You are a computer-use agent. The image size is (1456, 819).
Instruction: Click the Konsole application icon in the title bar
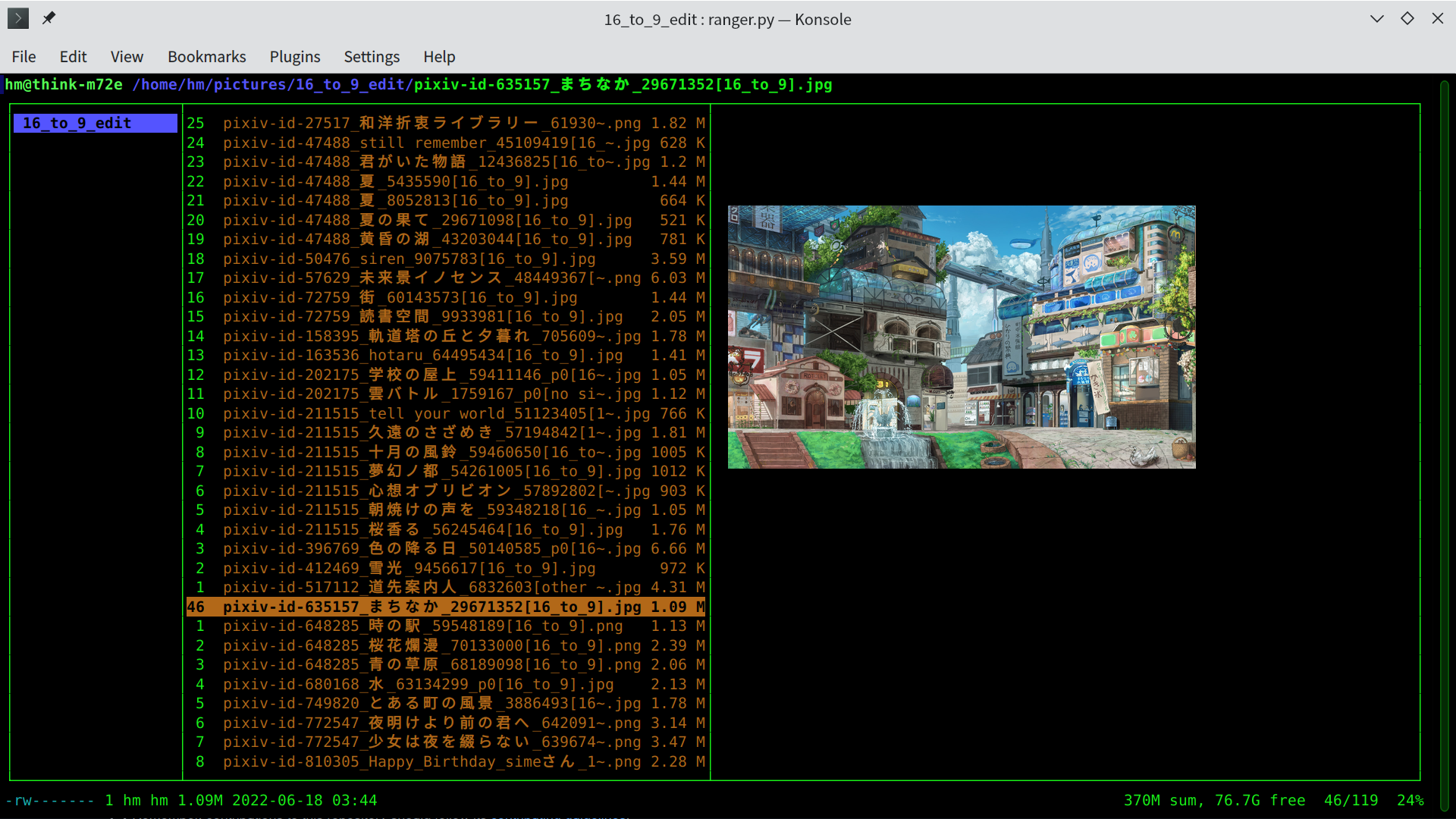[17, 18]
